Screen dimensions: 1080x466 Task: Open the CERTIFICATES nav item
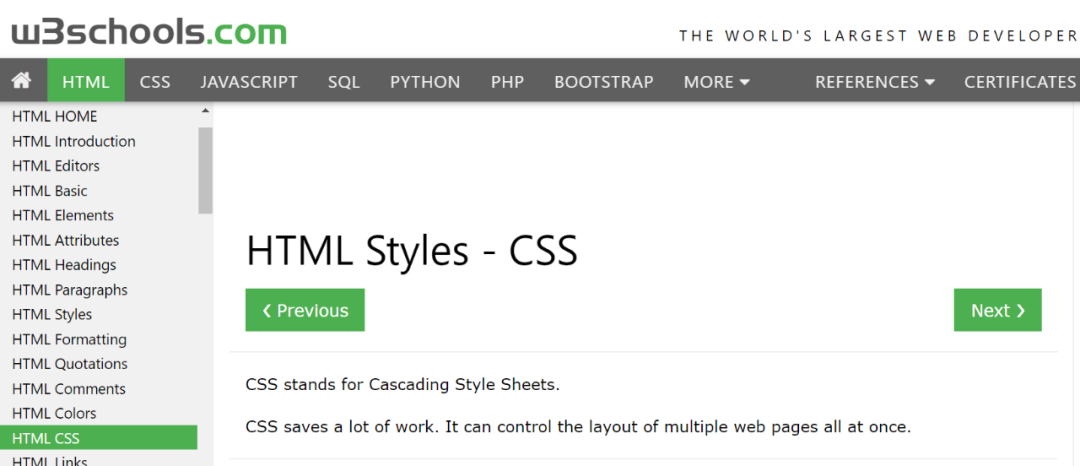[x=1019, y=82]
